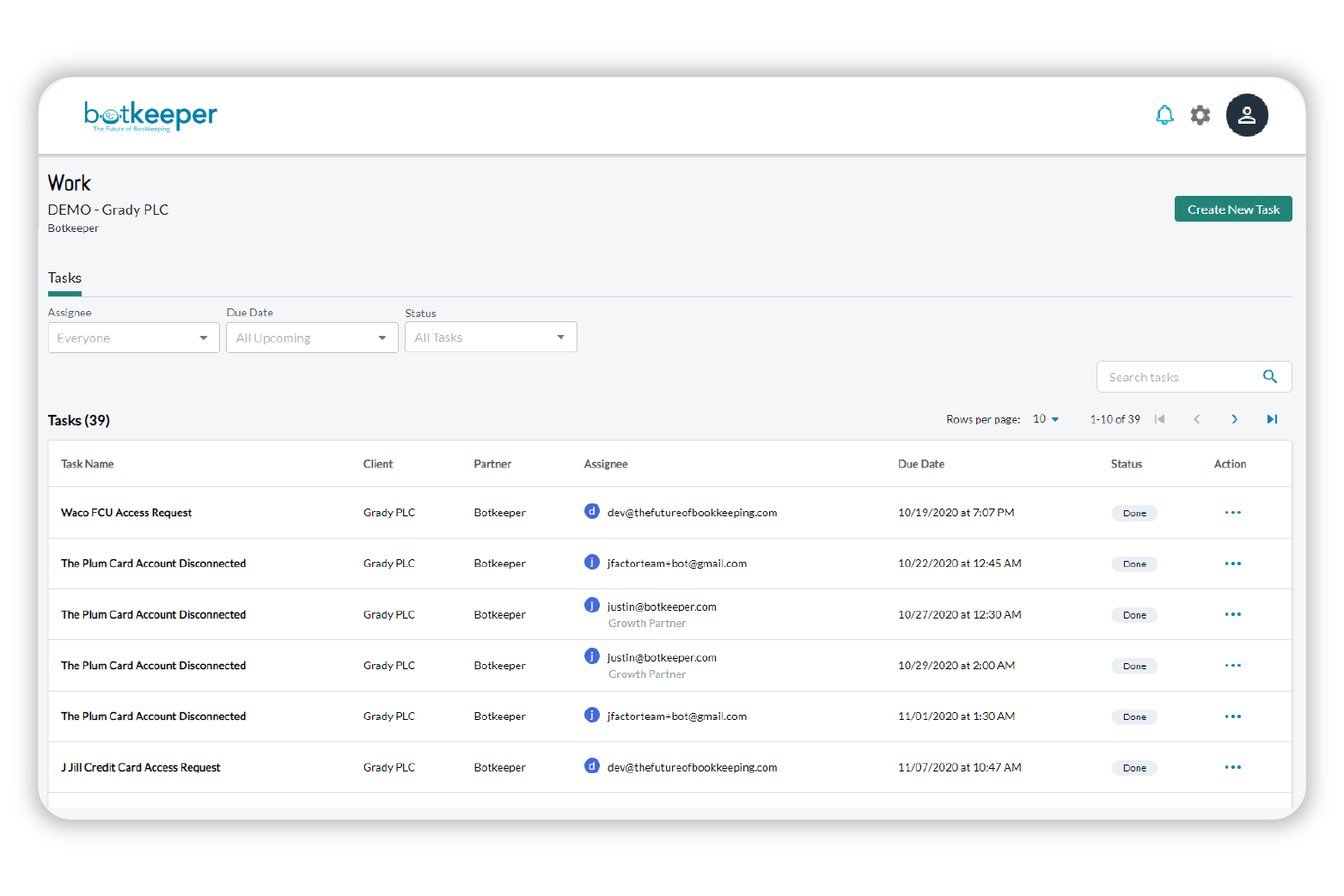Open actions menu for J Jill Credit Card task
Screen dimensions: 1344x896
pos(1232,768)
